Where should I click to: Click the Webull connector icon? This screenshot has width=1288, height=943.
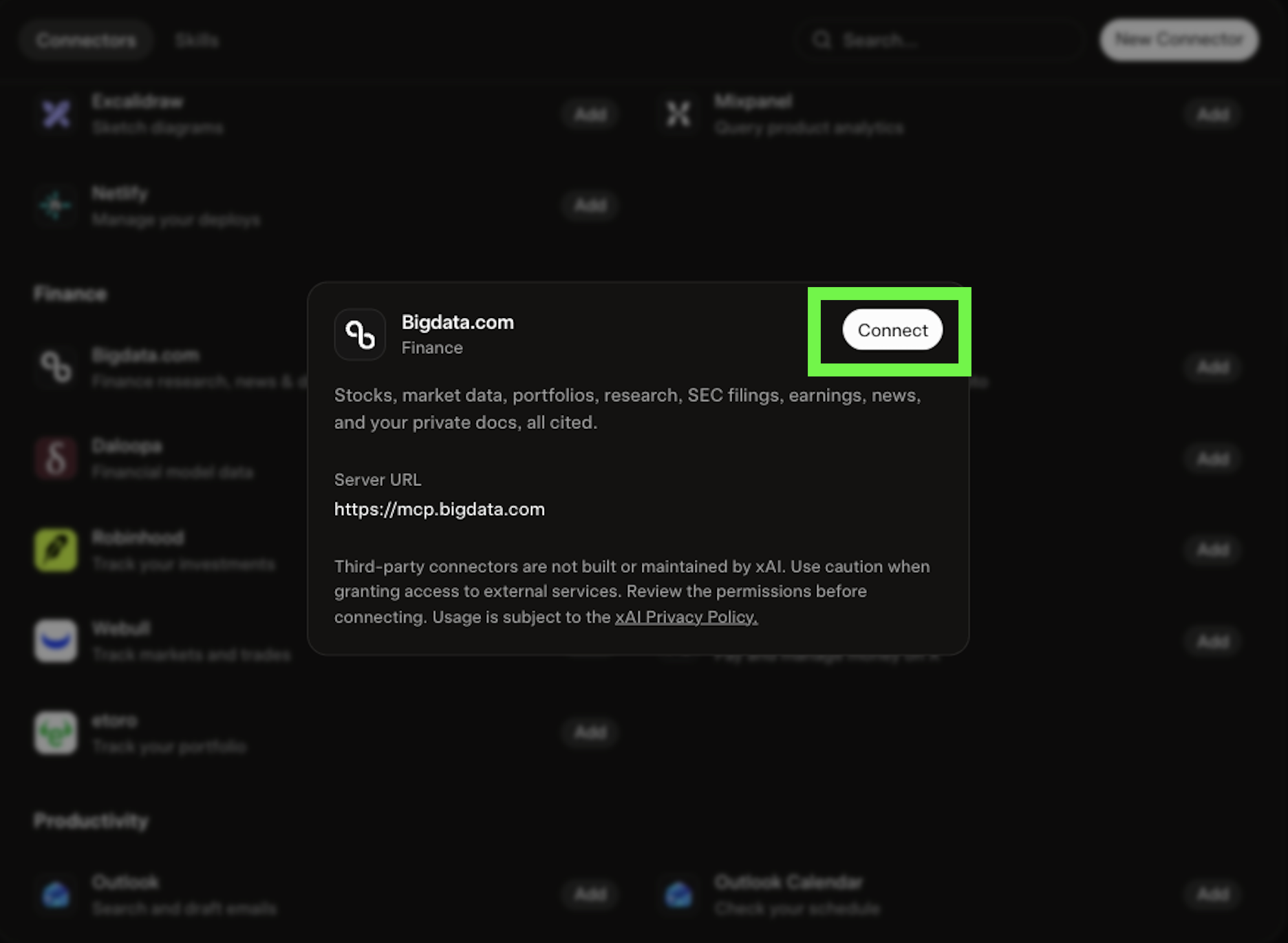[56, 641]
